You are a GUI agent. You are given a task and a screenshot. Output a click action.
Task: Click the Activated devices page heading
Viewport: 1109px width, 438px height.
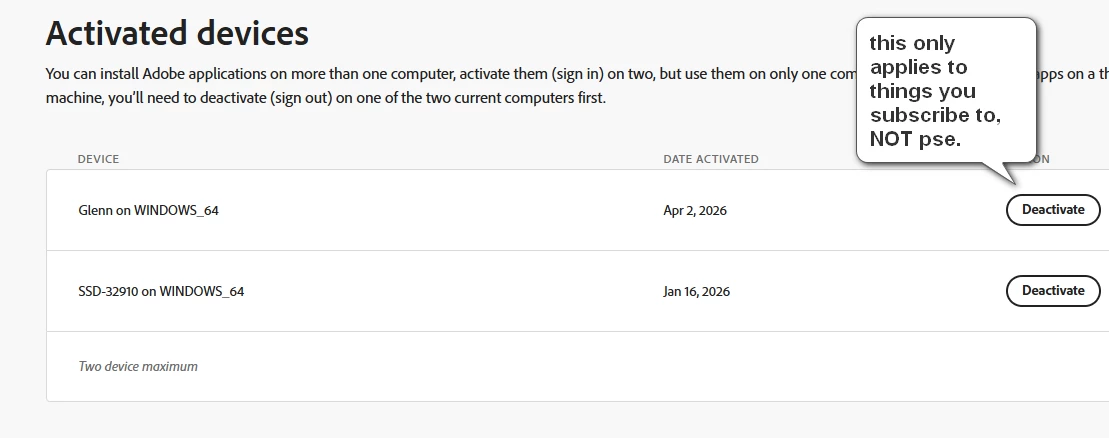pyautogui.click(x=177, y=33)
